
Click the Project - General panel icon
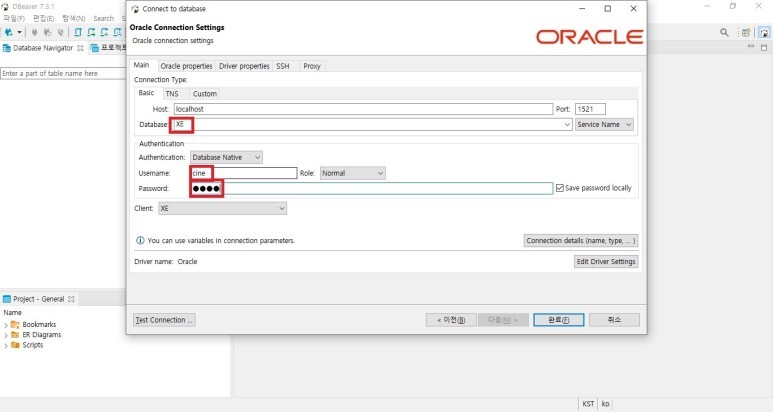tap(7, 299)
